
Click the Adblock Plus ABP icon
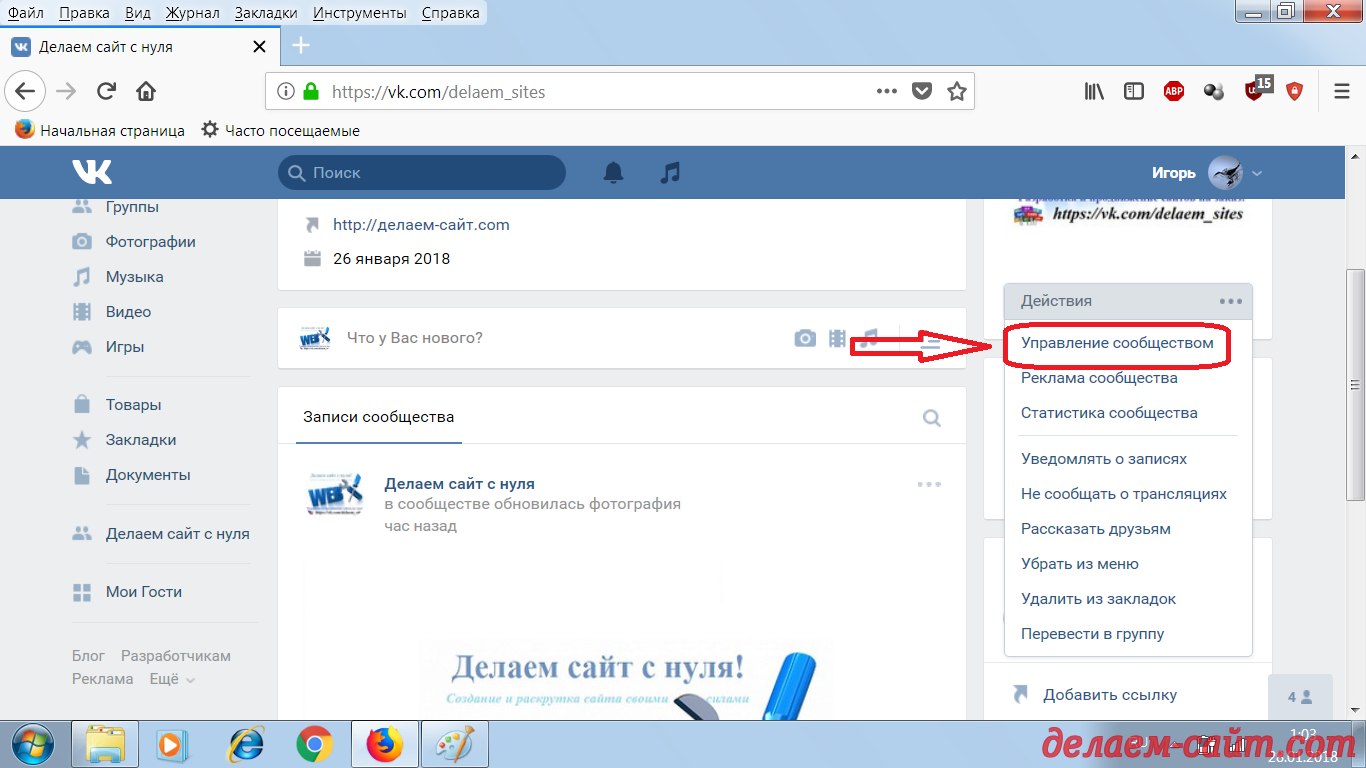point(1174,91)
